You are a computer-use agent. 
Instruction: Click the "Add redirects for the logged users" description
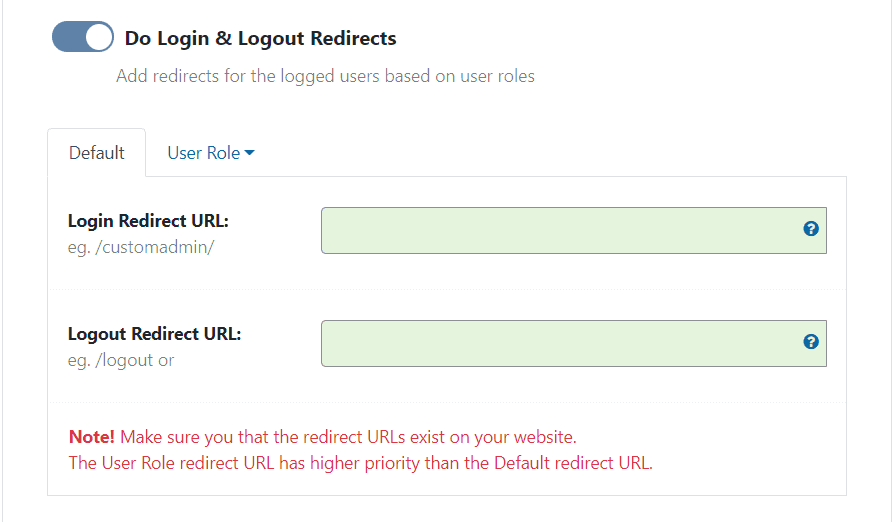[x=325, y=76]
